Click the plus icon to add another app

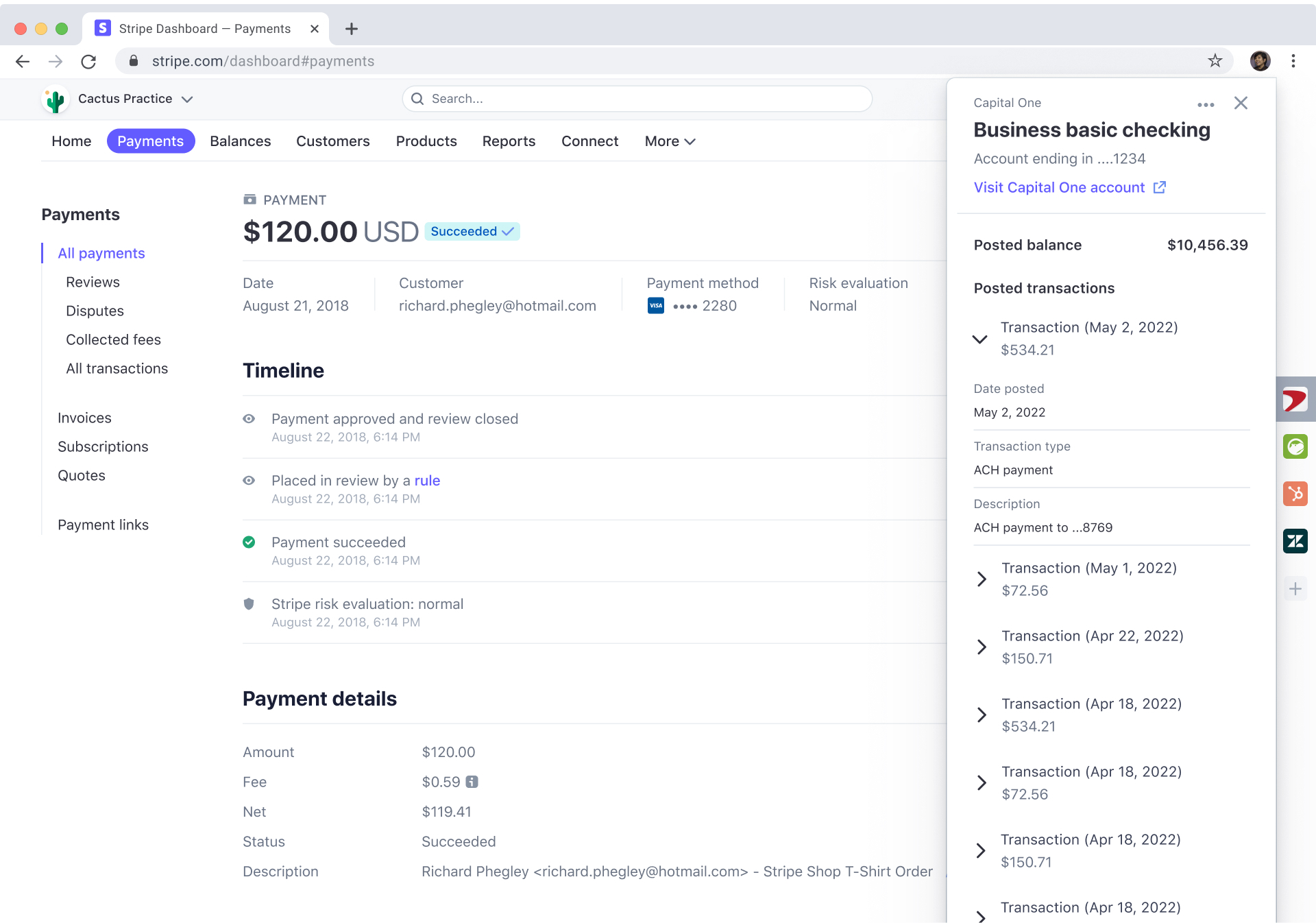1295,588
